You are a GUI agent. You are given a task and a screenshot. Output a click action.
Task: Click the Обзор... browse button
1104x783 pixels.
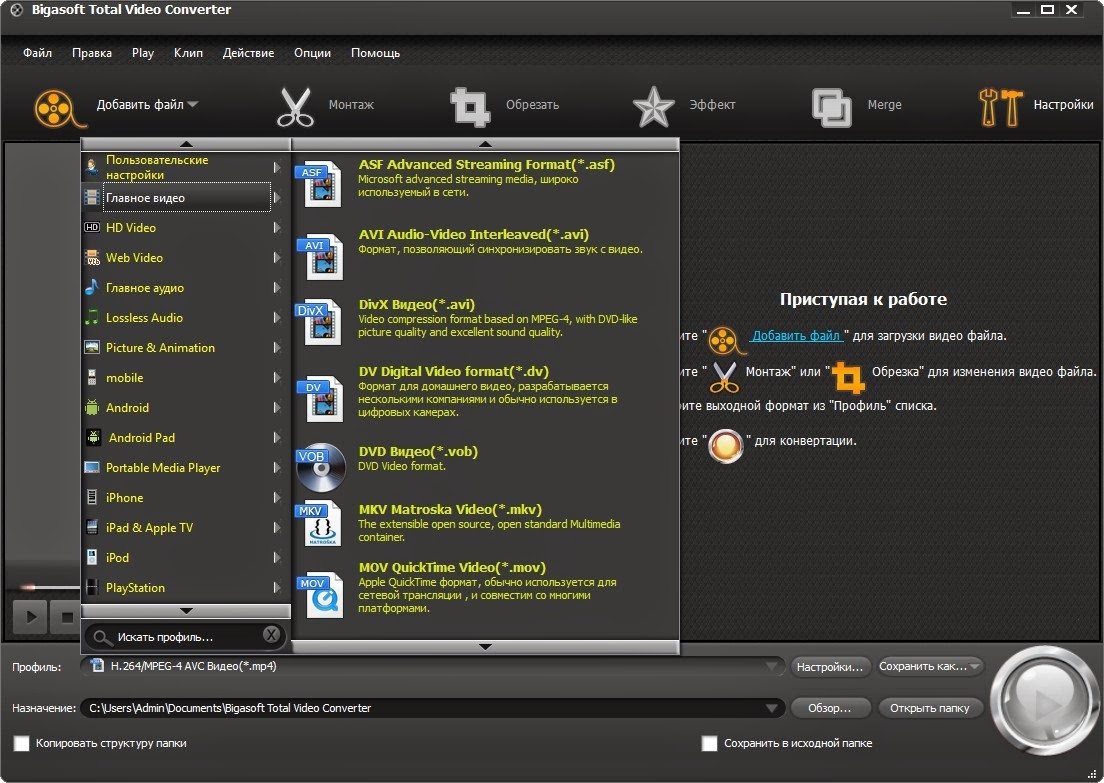pyautogui.click(x=830, y=708)
